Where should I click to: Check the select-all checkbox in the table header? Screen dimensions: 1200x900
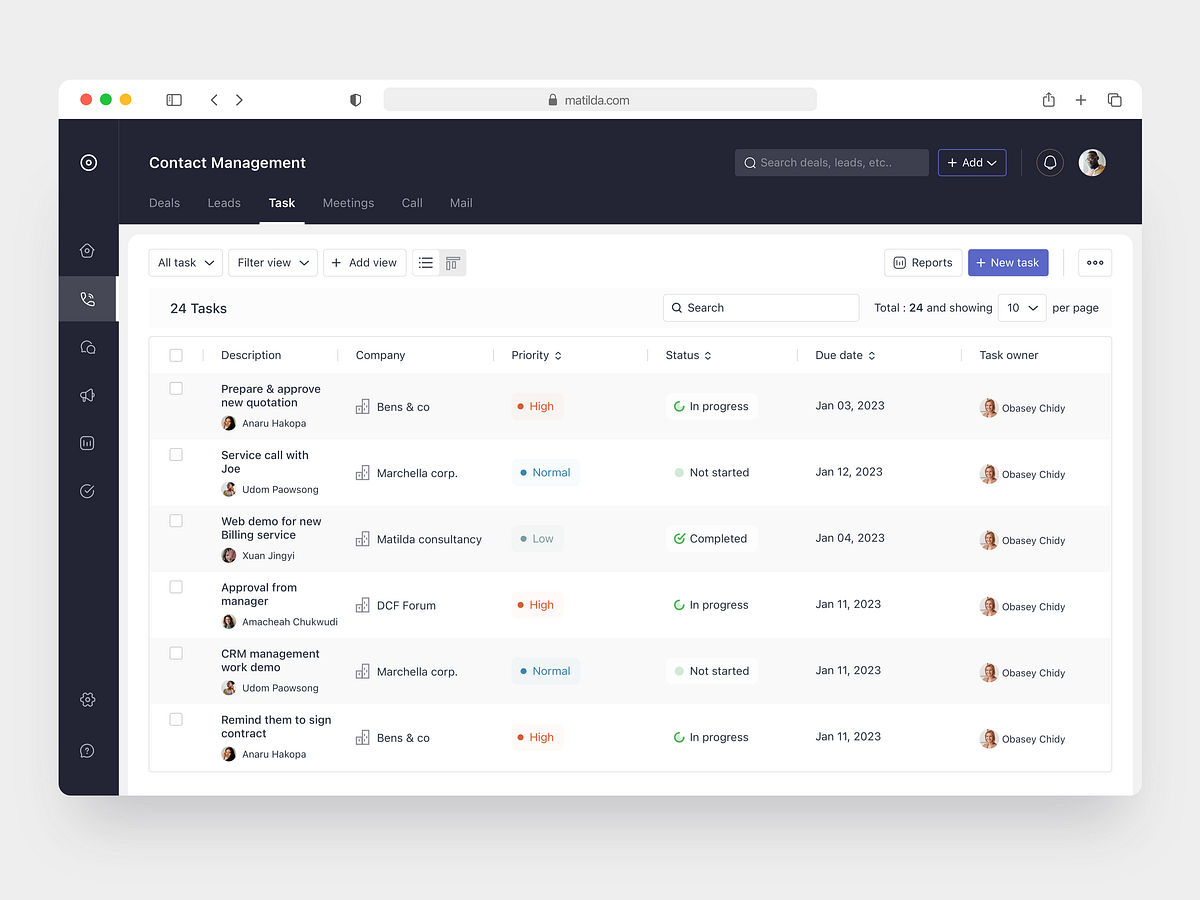coord(176,355)
